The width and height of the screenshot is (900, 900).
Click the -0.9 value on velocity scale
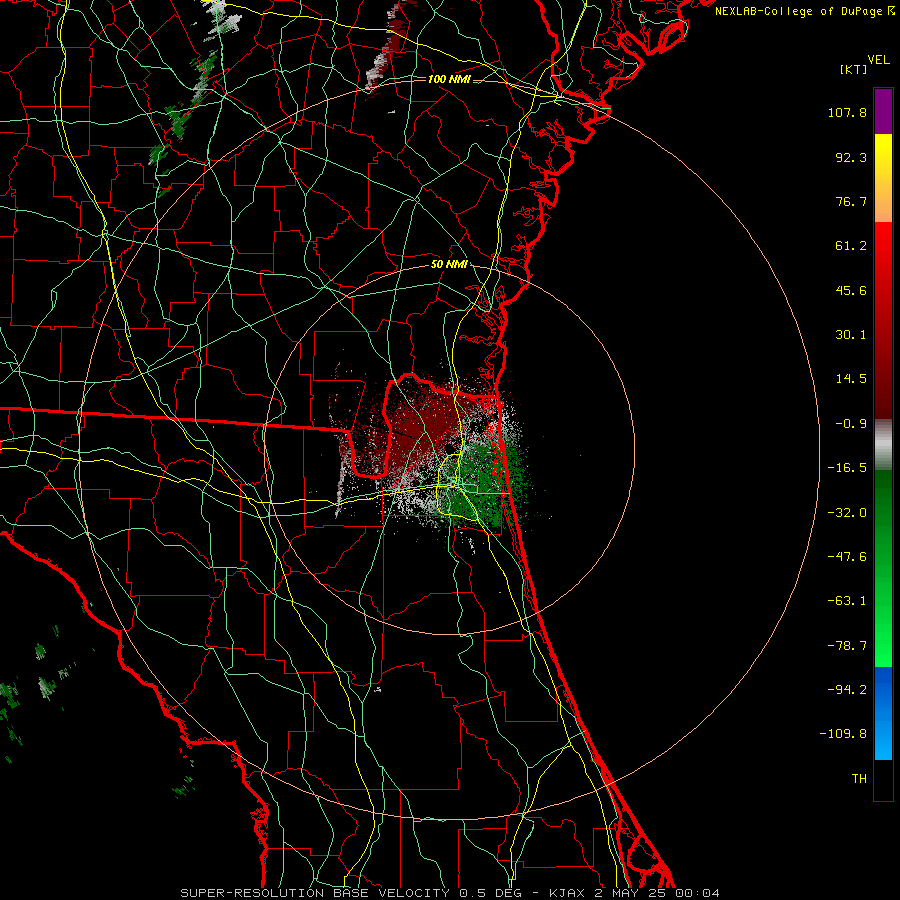tap(851, 423)
